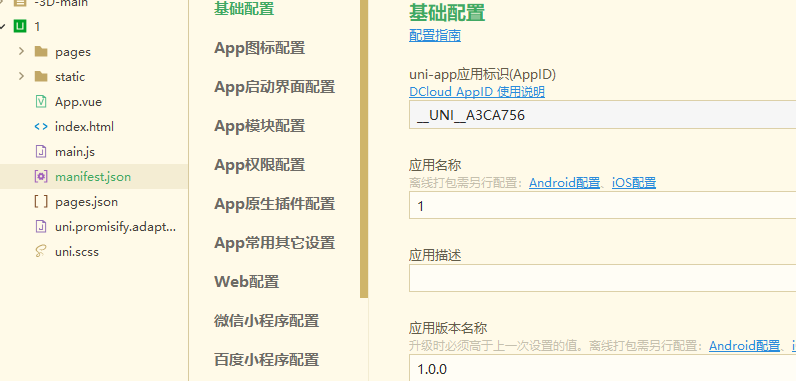Open the Web配置 section

[x=247, y=282]
